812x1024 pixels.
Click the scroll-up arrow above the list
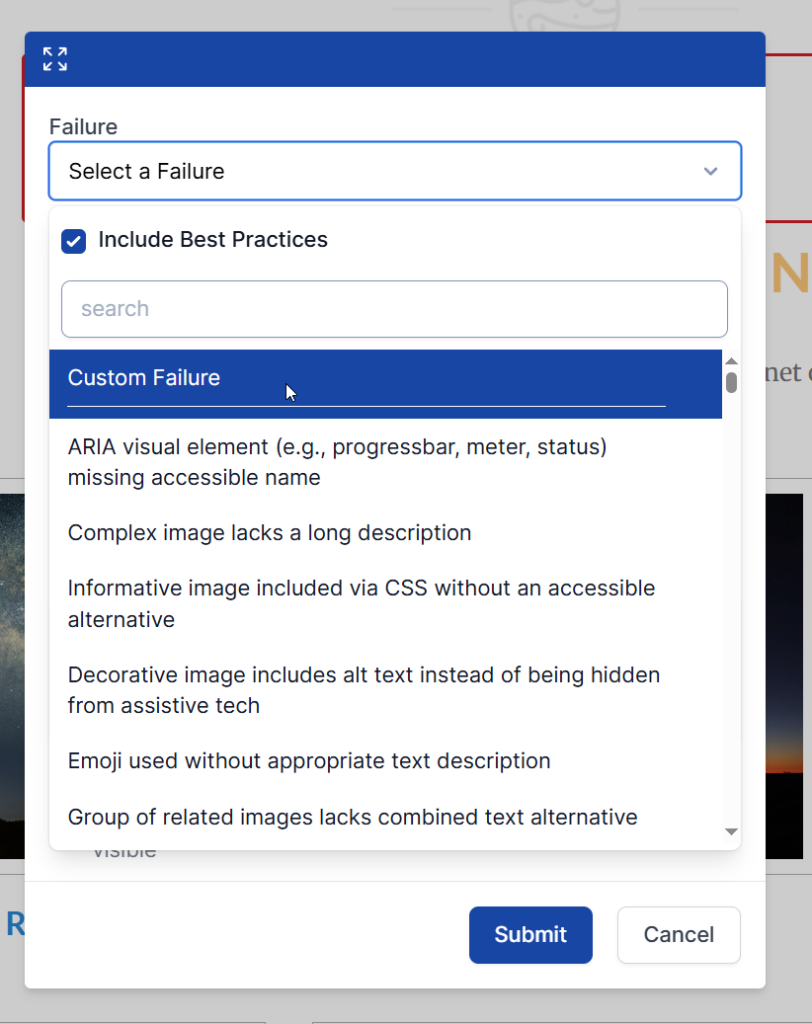(731, 358)
